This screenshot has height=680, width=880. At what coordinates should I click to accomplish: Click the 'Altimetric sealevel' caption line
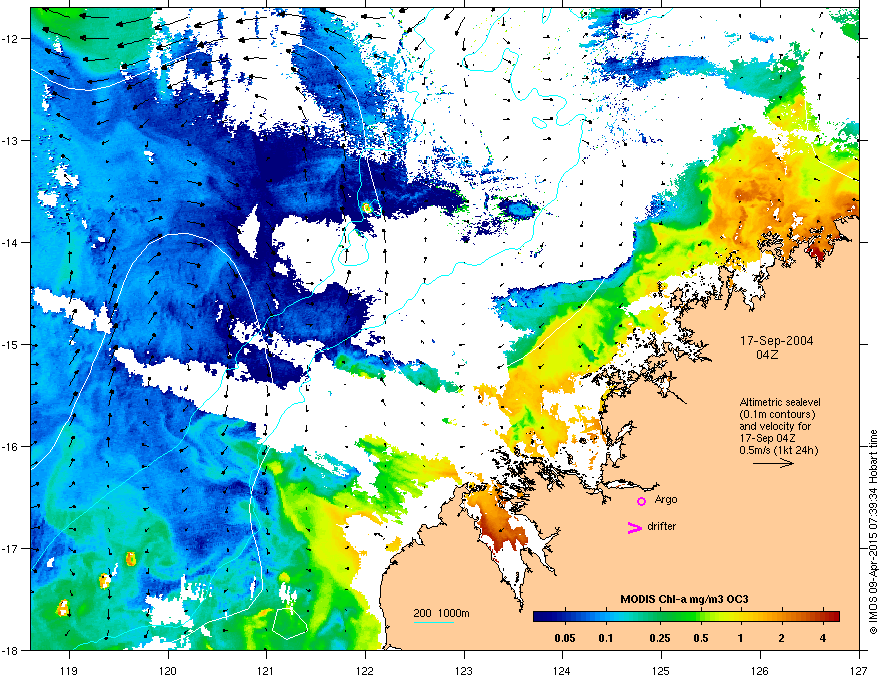point(780,402)
